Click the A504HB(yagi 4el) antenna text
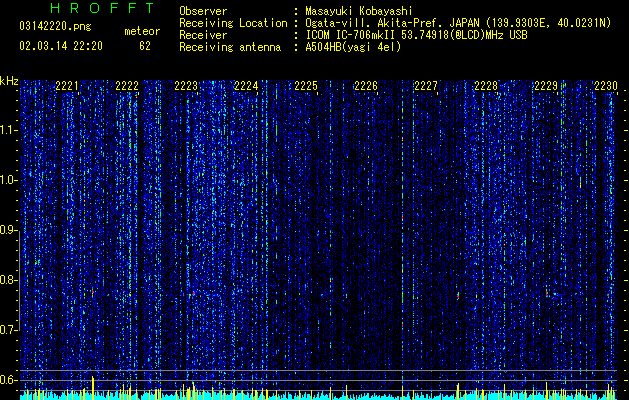629x400 pixels. coord(353,47)
